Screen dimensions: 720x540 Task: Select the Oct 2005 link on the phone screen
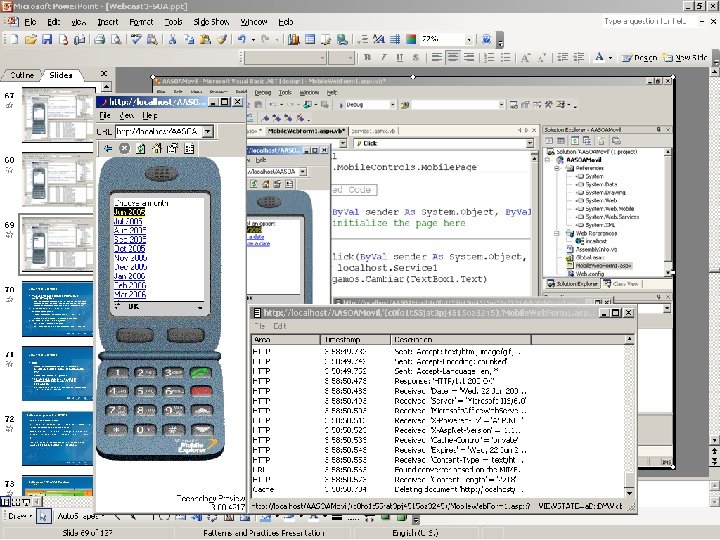[129, 248]
